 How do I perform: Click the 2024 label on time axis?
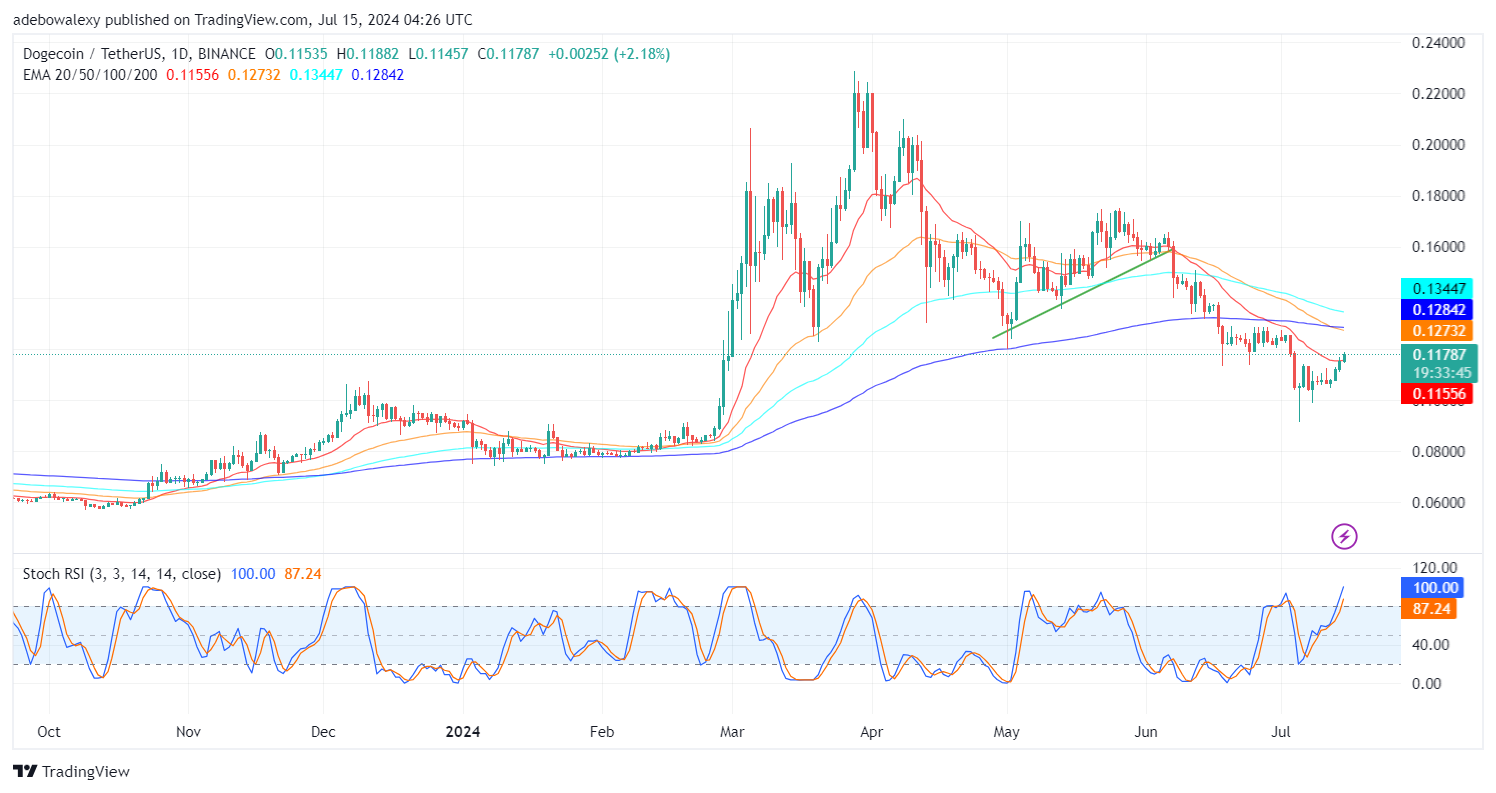click(464, 732)
